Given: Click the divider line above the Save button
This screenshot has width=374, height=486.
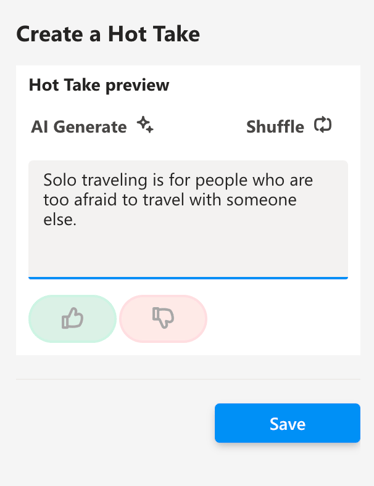Looking at the screenshot, I should tap(188, 379).
